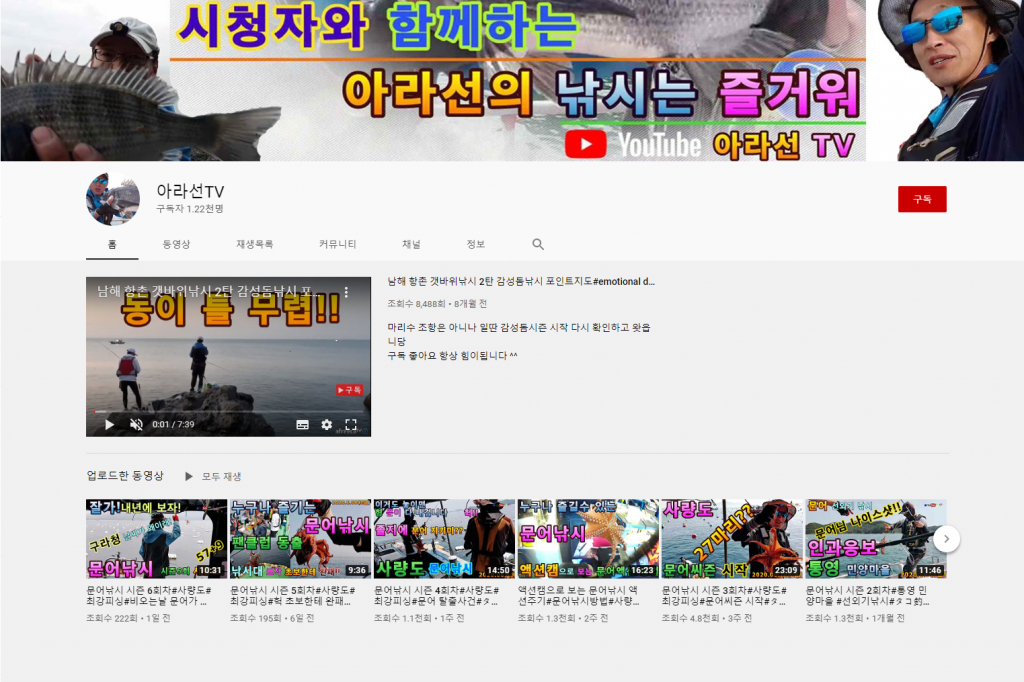Switch to the 동영상 tab

tap(176, 244)
